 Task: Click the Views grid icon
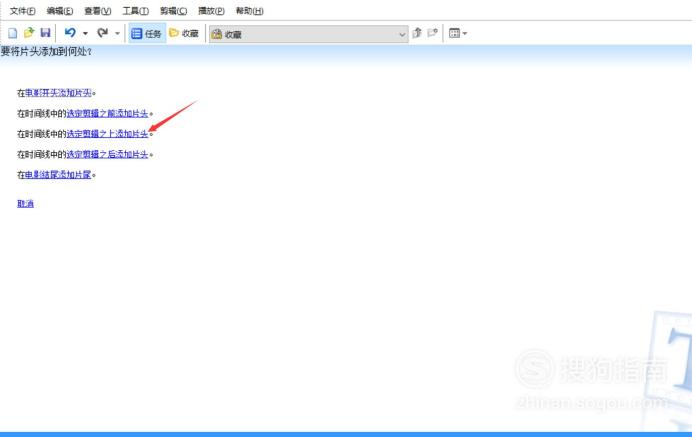tap(454, 33)
